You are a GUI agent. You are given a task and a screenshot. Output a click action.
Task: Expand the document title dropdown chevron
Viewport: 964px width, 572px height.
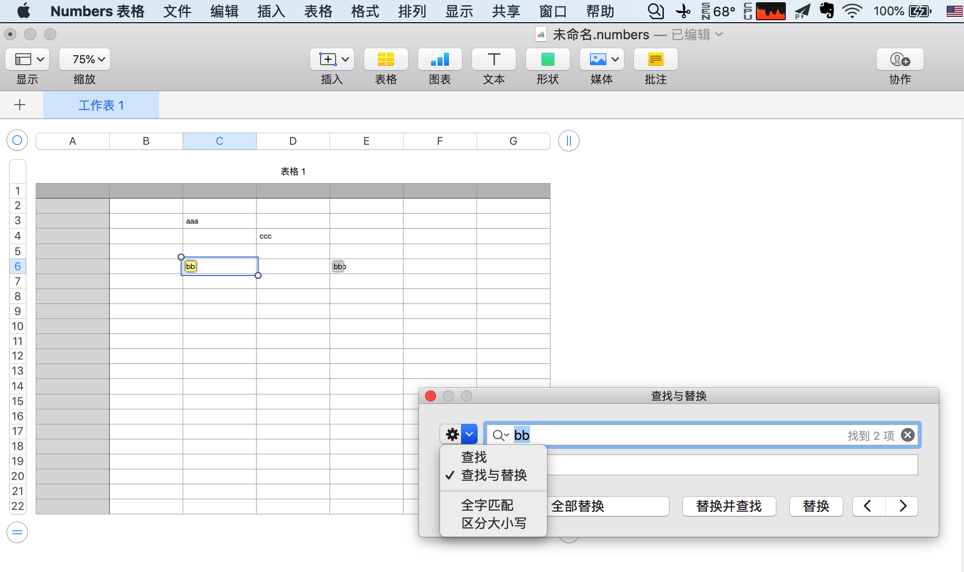pos(719,34)
